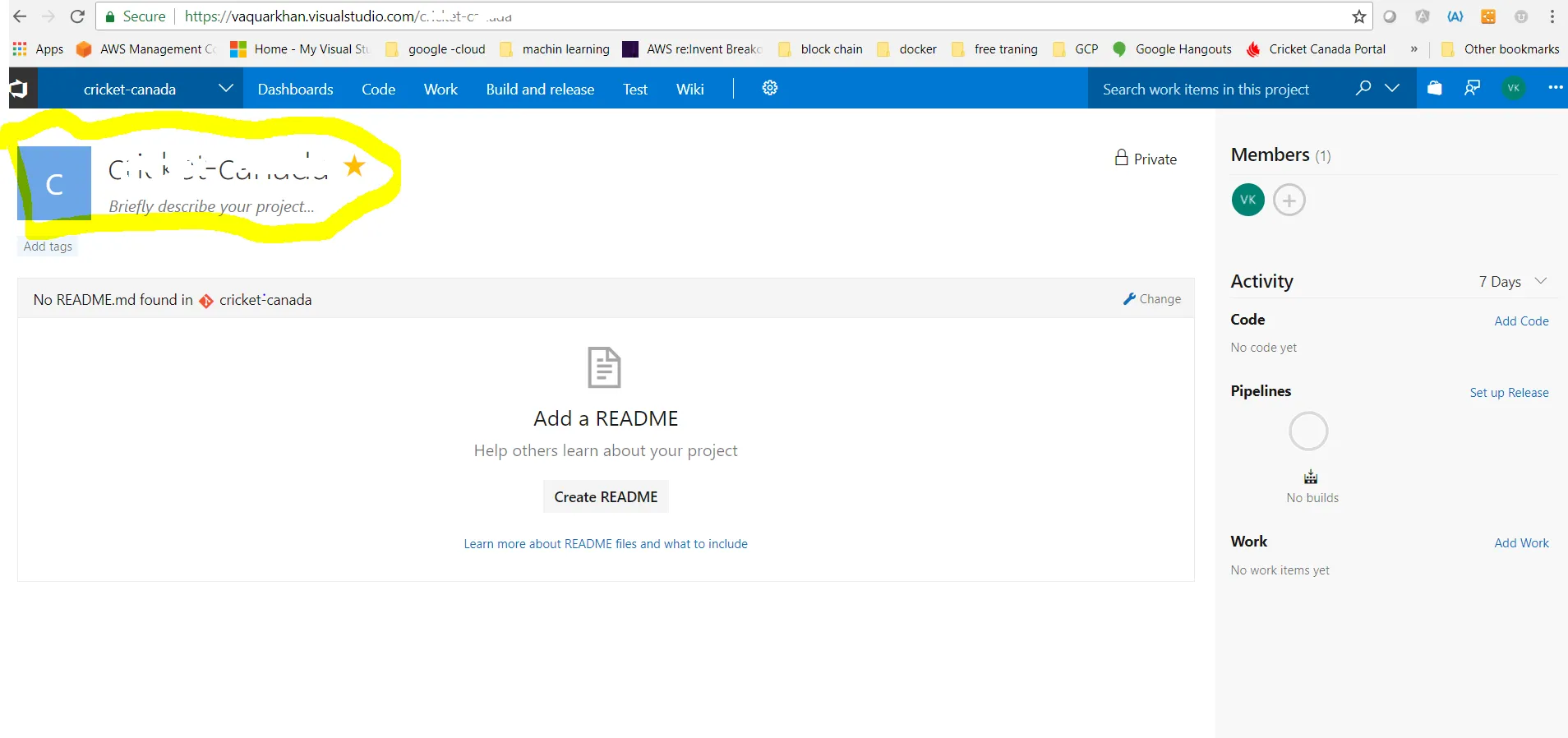Click Add tags
Viewport: 1568px width, 738px height.
pyautogui.click(x=48, y=247)
